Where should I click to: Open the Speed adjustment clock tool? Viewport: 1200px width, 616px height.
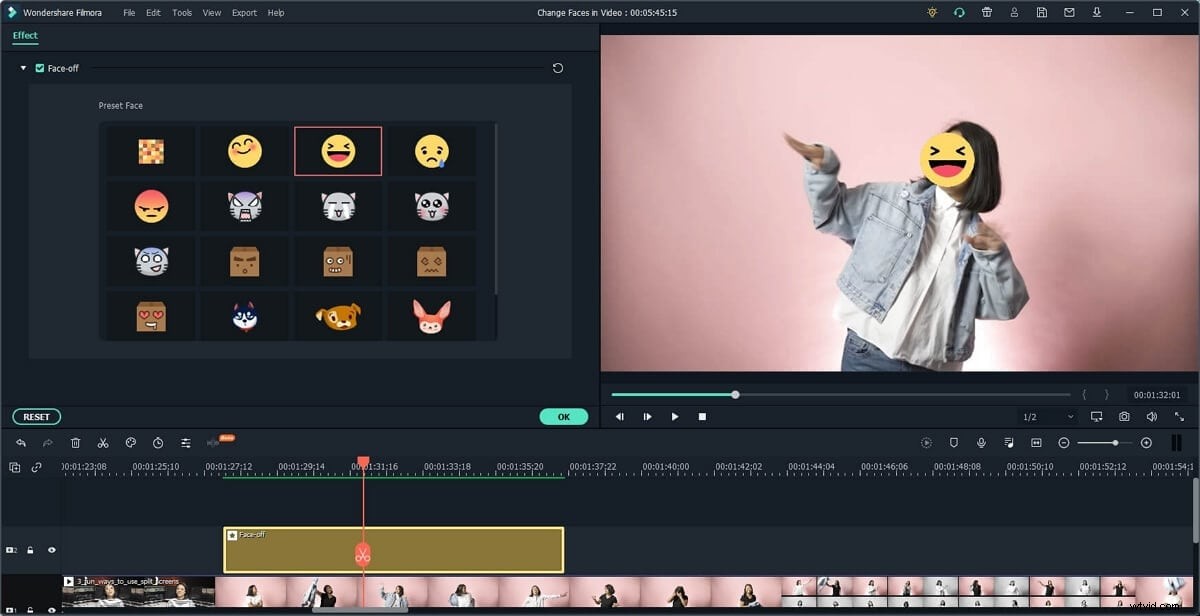(158, 443)
